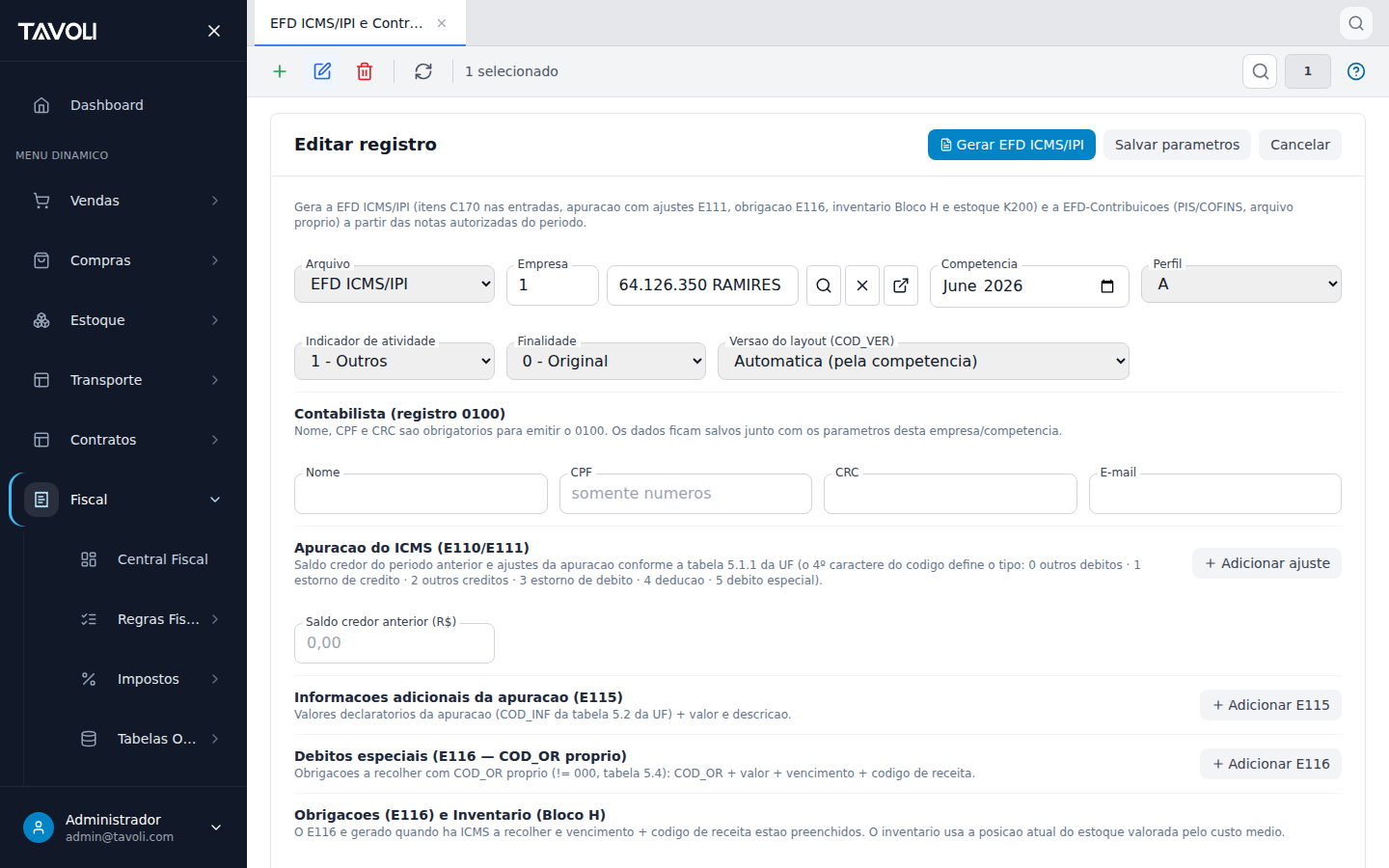1389x868 pixels.
Task: Focus the E-mail input field
Action: (x=1215, y=494)
